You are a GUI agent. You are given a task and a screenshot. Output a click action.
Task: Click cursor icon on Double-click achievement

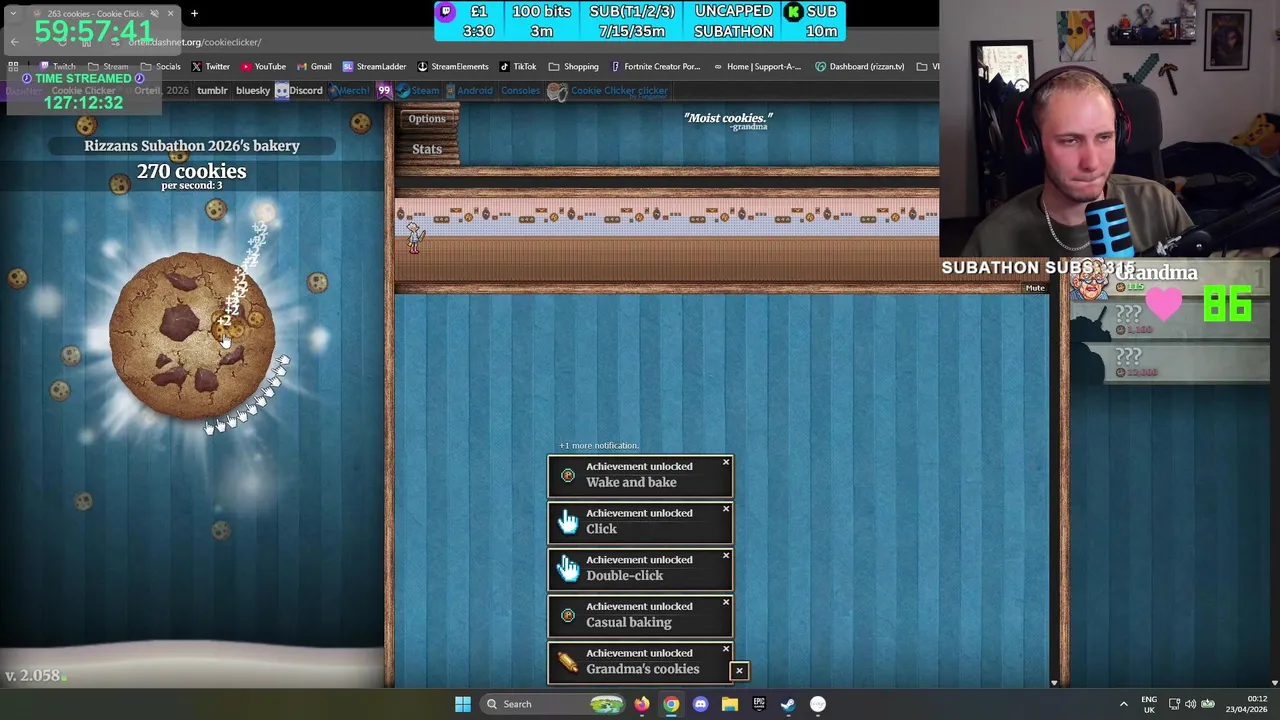[568, 568]
